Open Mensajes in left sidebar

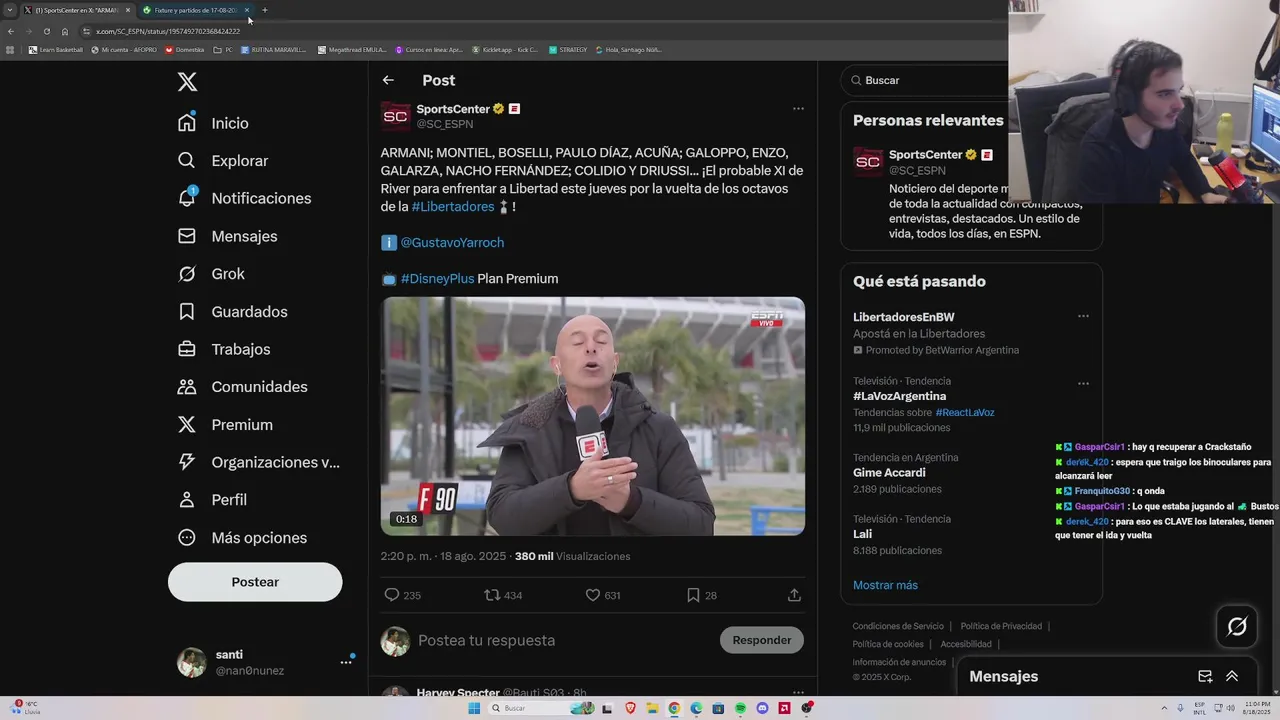point(227,236)
